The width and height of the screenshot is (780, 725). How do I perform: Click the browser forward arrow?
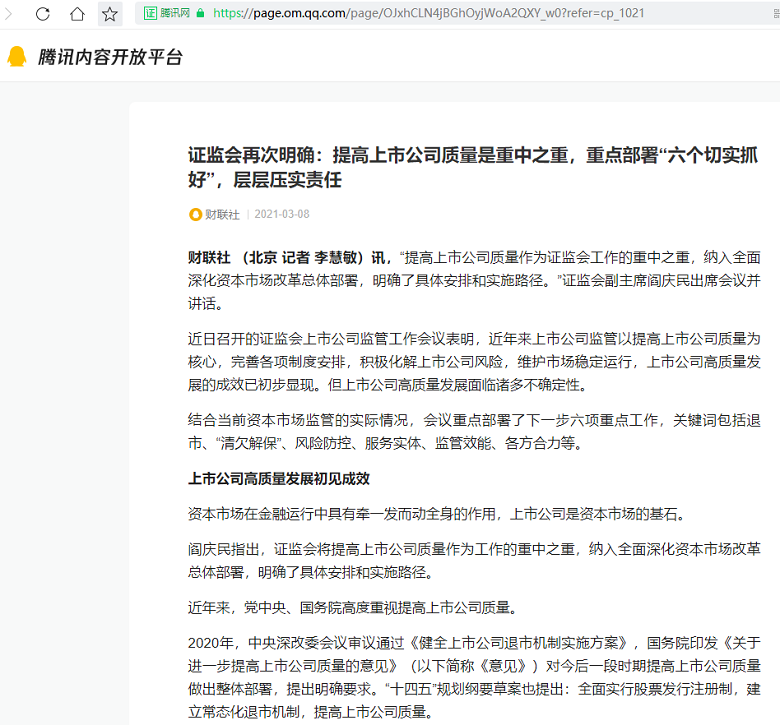click(x=8, y=14)
